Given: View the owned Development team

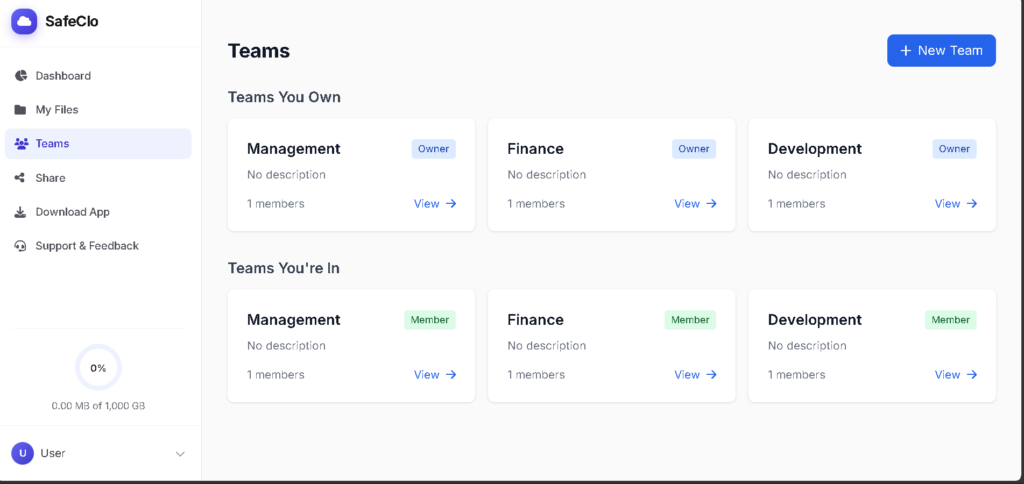Looking at the screenshot, I should click(956, 204).
